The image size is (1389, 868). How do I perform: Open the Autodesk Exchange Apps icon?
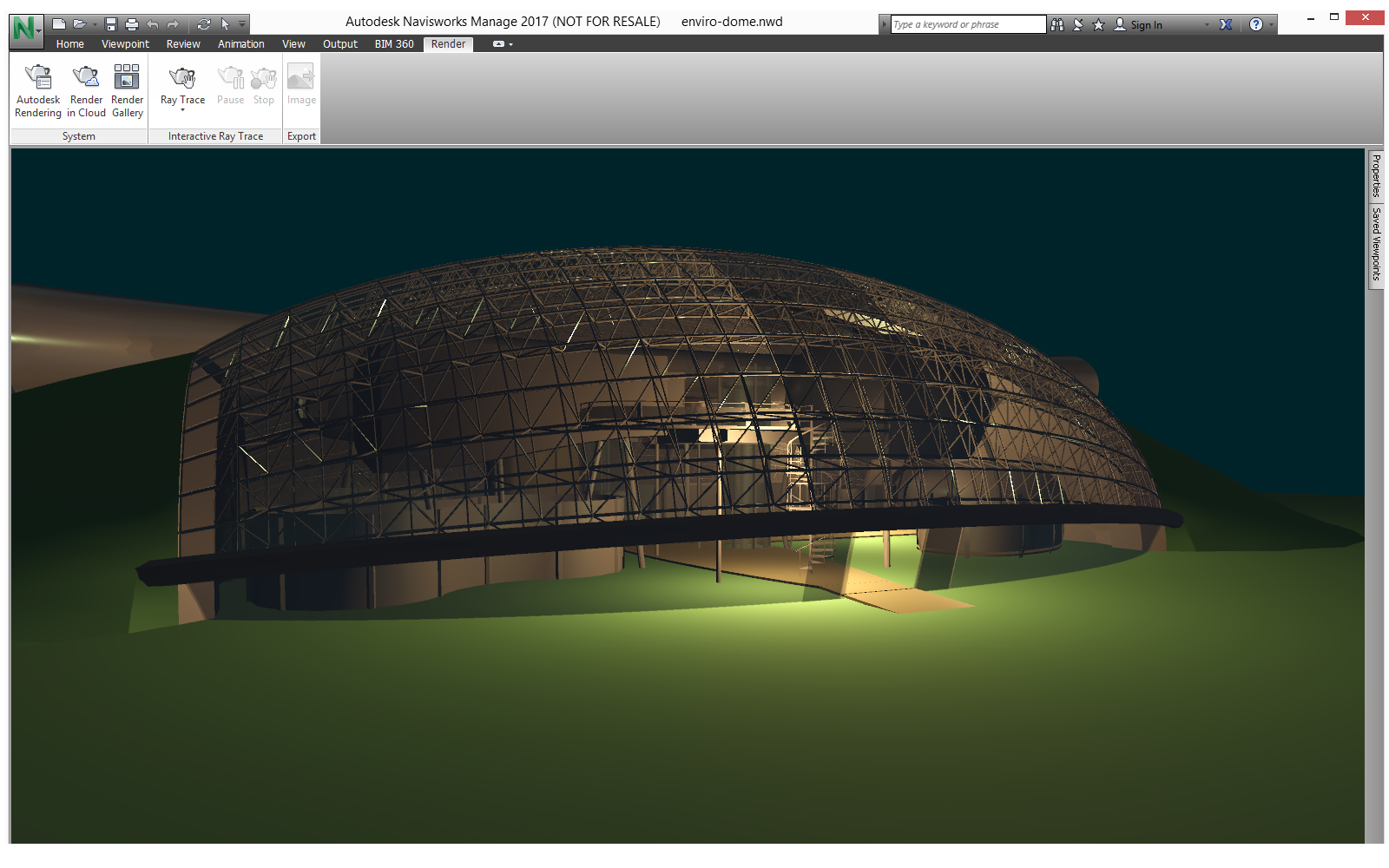[x=1226, y=24]
